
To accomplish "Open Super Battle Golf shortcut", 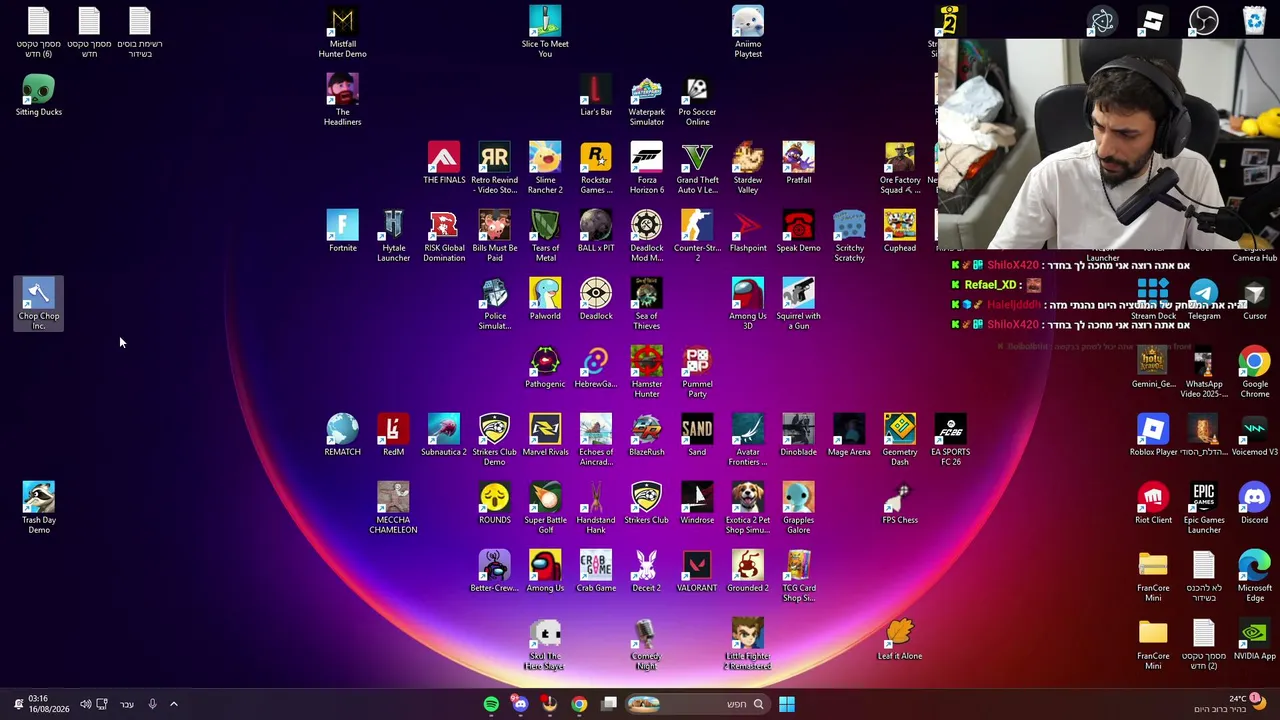I will point(545,508).
